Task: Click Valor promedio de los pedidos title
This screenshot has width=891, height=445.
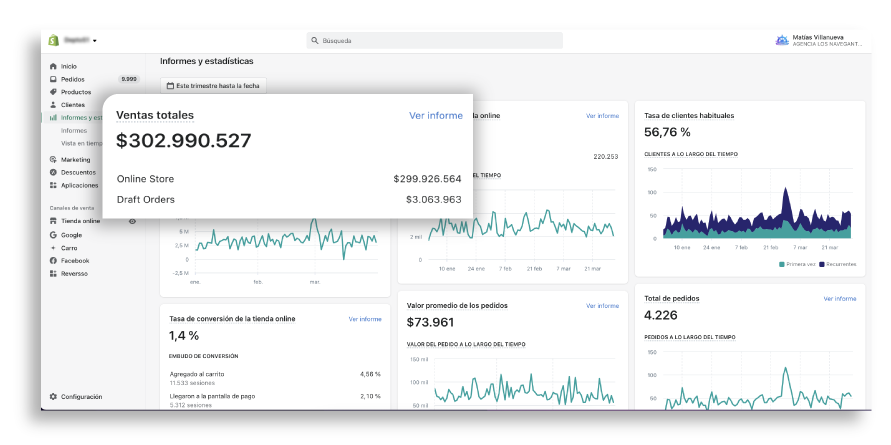Action: (457, 306)
